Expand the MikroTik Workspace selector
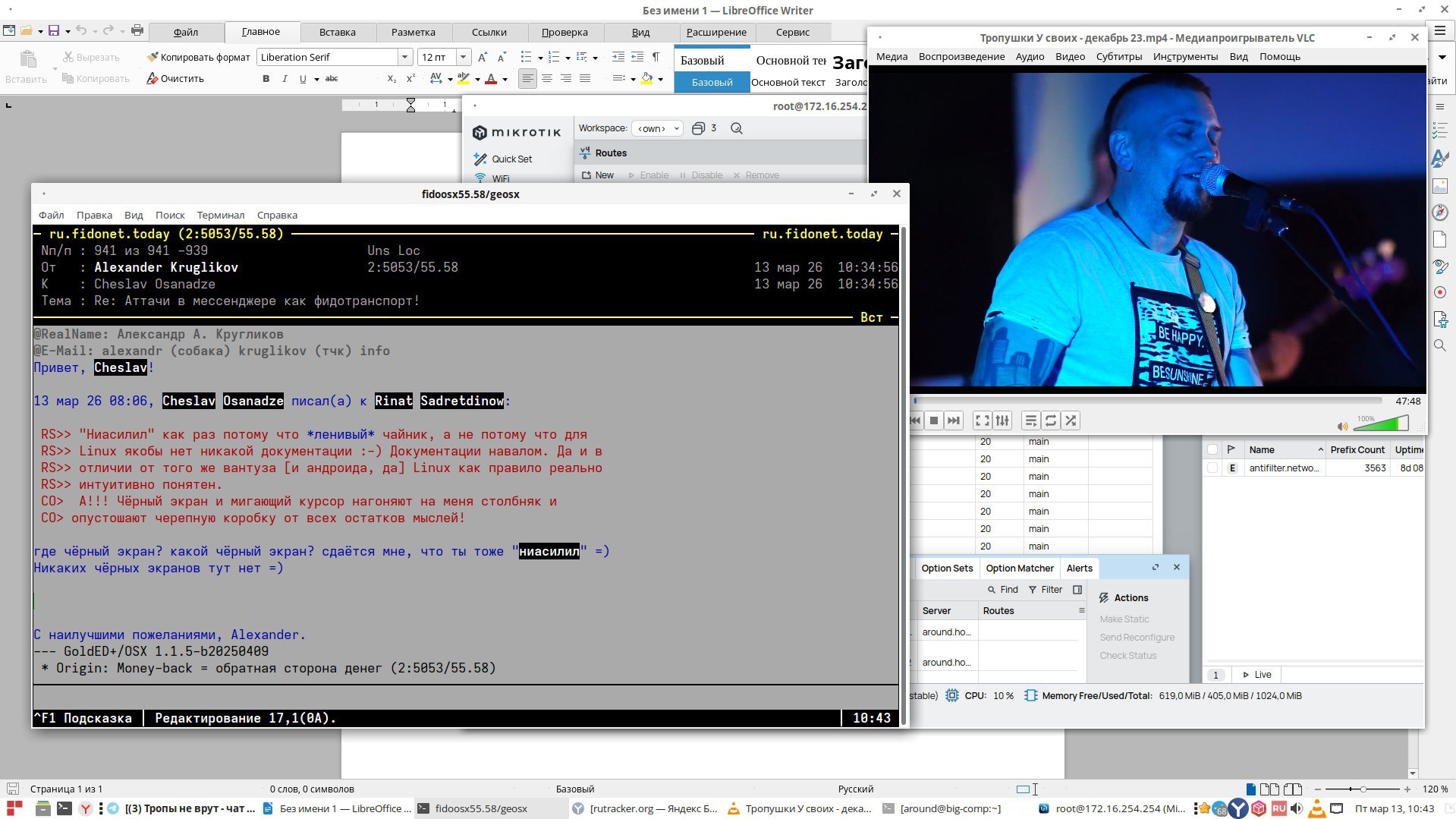 [657, 128]
